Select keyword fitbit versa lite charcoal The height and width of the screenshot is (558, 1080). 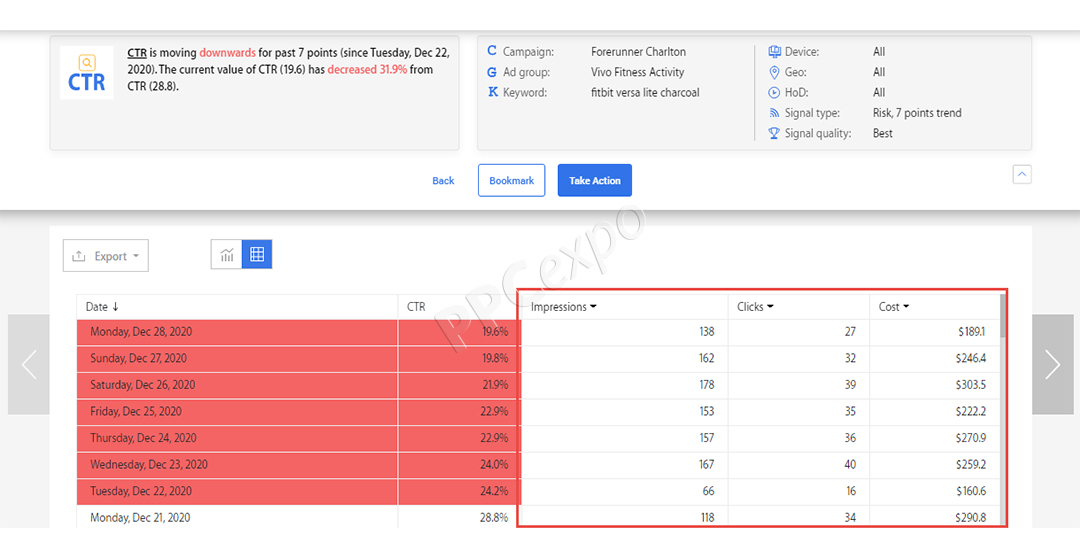645,92
